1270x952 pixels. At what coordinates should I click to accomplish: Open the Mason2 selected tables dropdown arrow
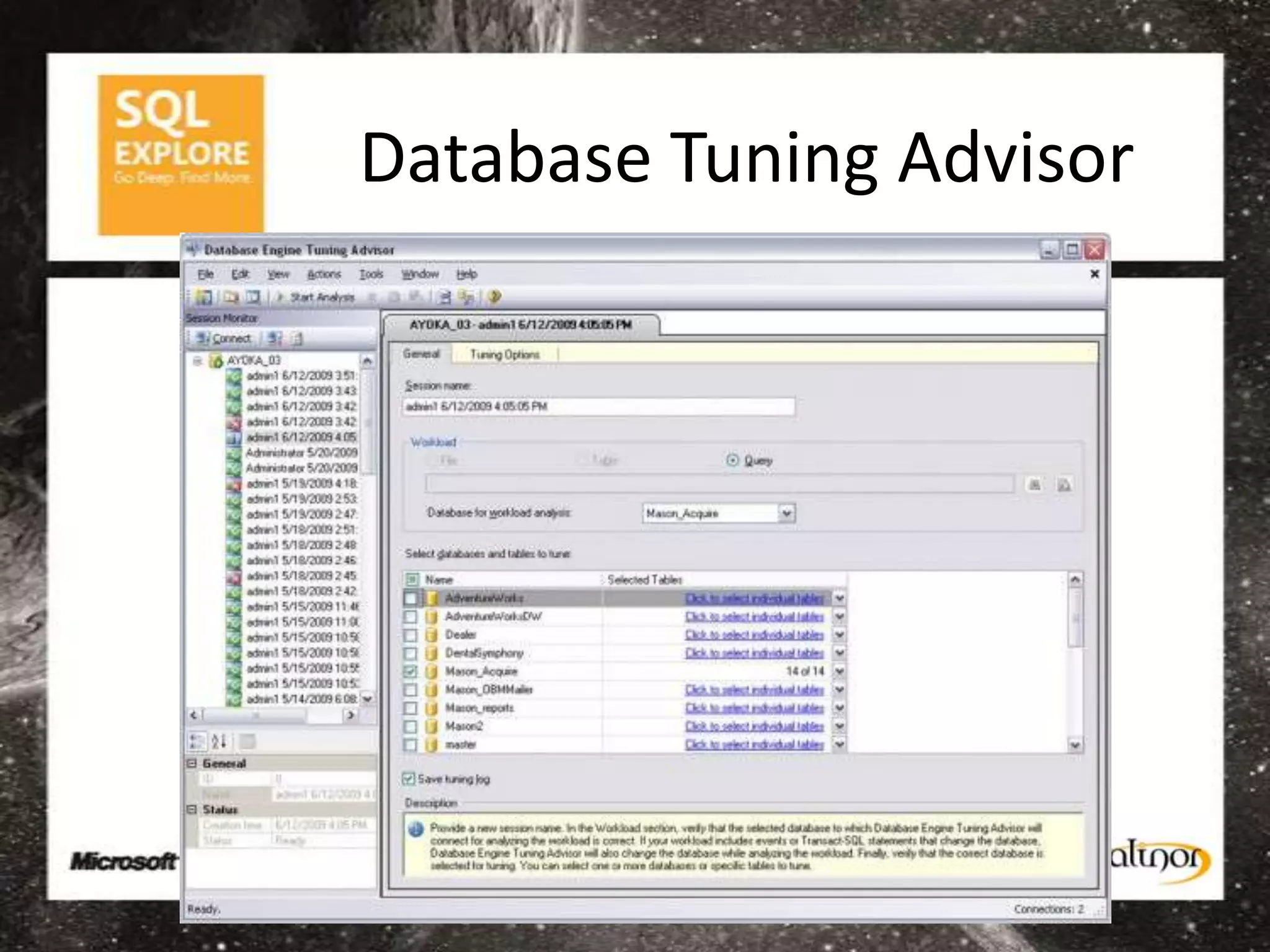(839, 726)
